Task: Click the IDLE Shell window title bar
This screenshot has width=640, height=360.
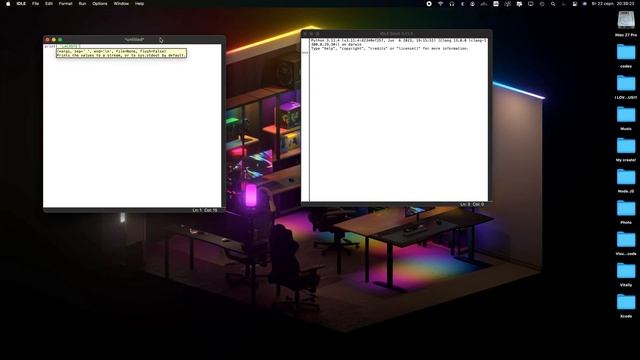Action: point(396,33)
